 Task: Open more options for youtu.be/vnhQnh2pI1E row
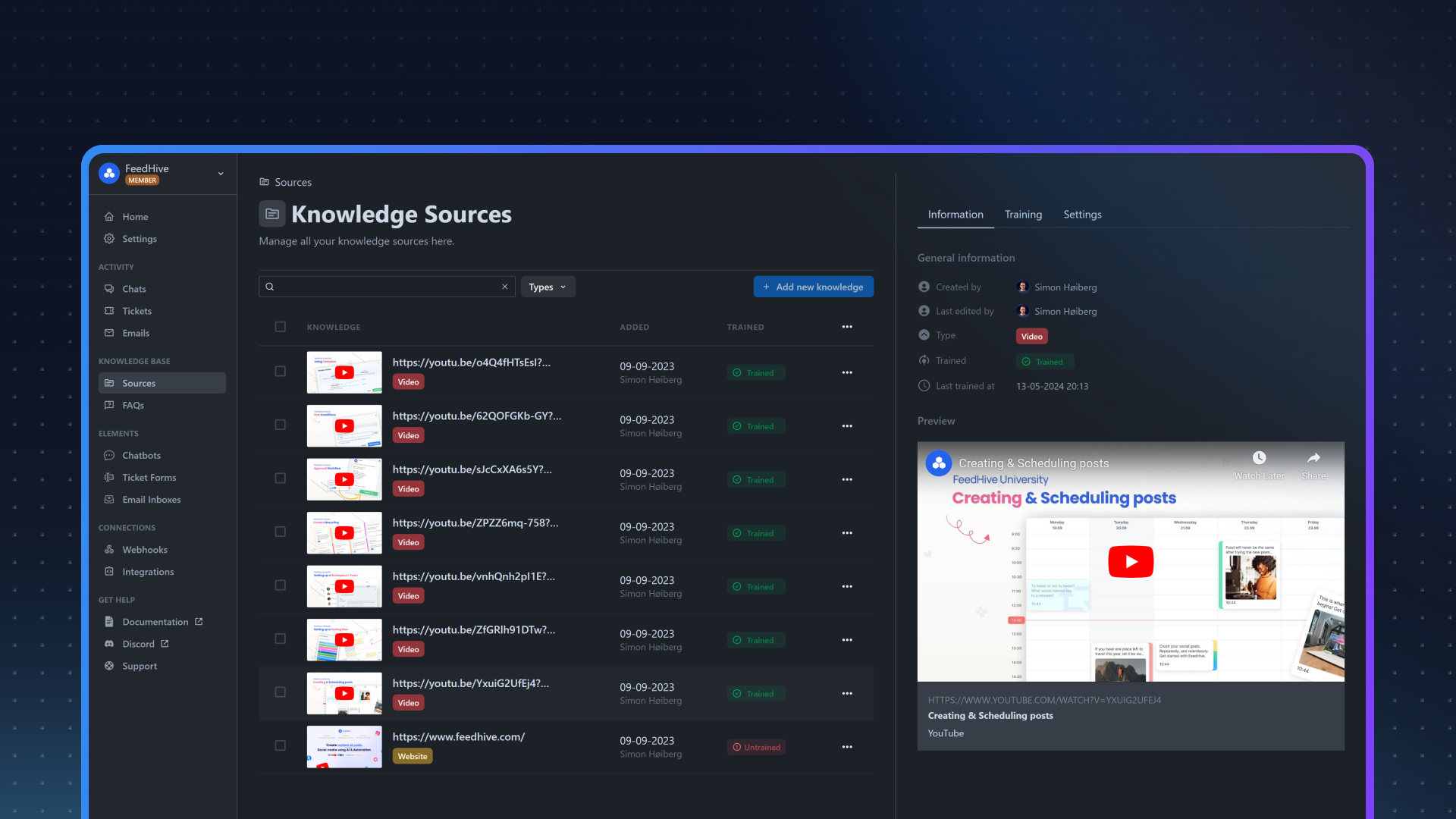tap(847, 586)
